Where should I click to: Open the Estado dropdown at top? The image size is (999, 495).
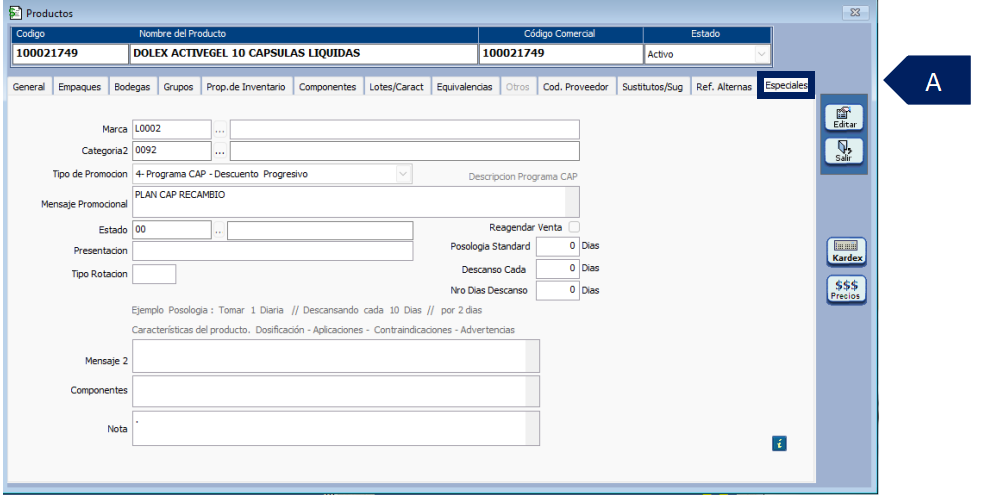(762, 54)
